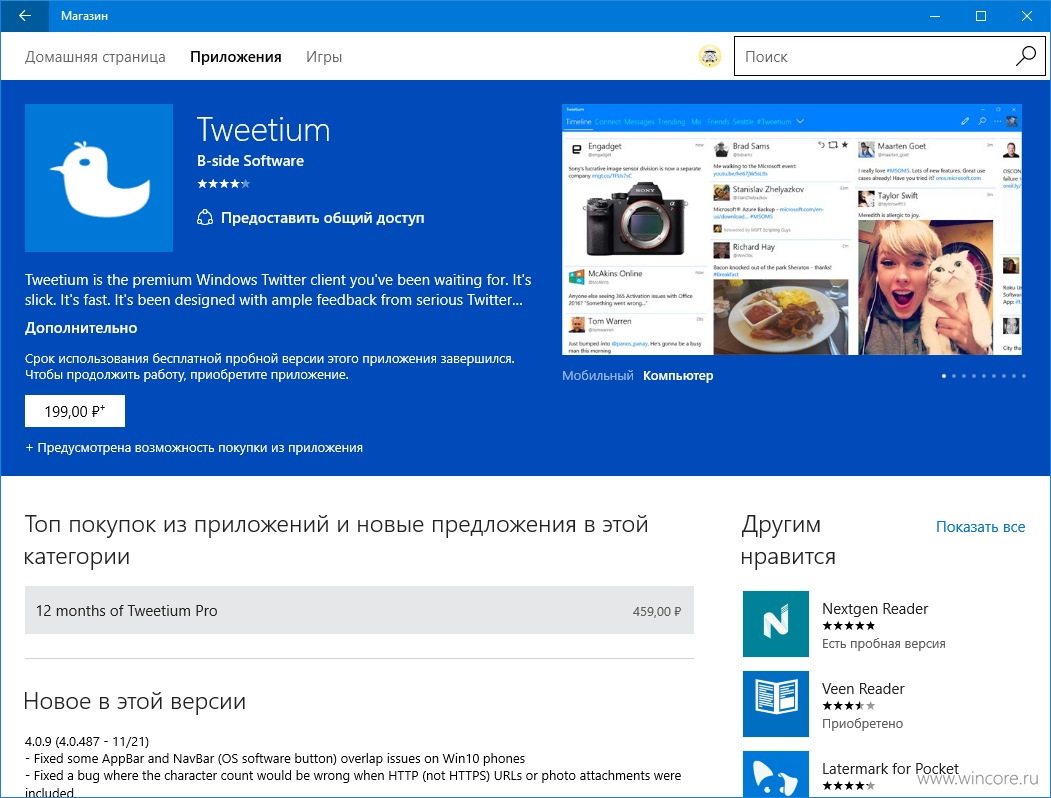Open the Приложения section
The width and height of the screenshot is (1051, 798).
(x=236, y=57)
